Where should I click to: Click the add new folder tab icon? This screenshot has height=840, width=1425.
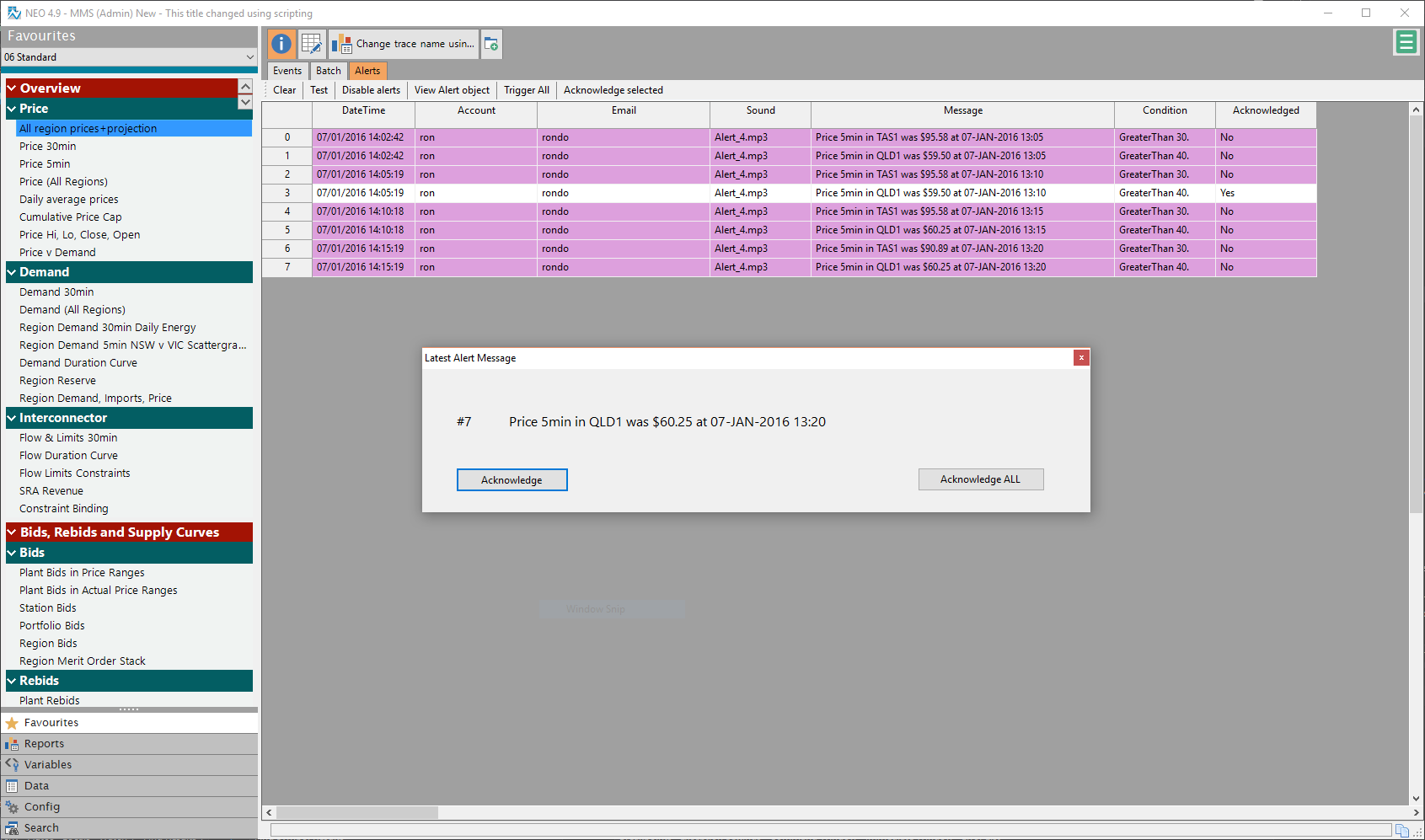[x=491, y=44]
